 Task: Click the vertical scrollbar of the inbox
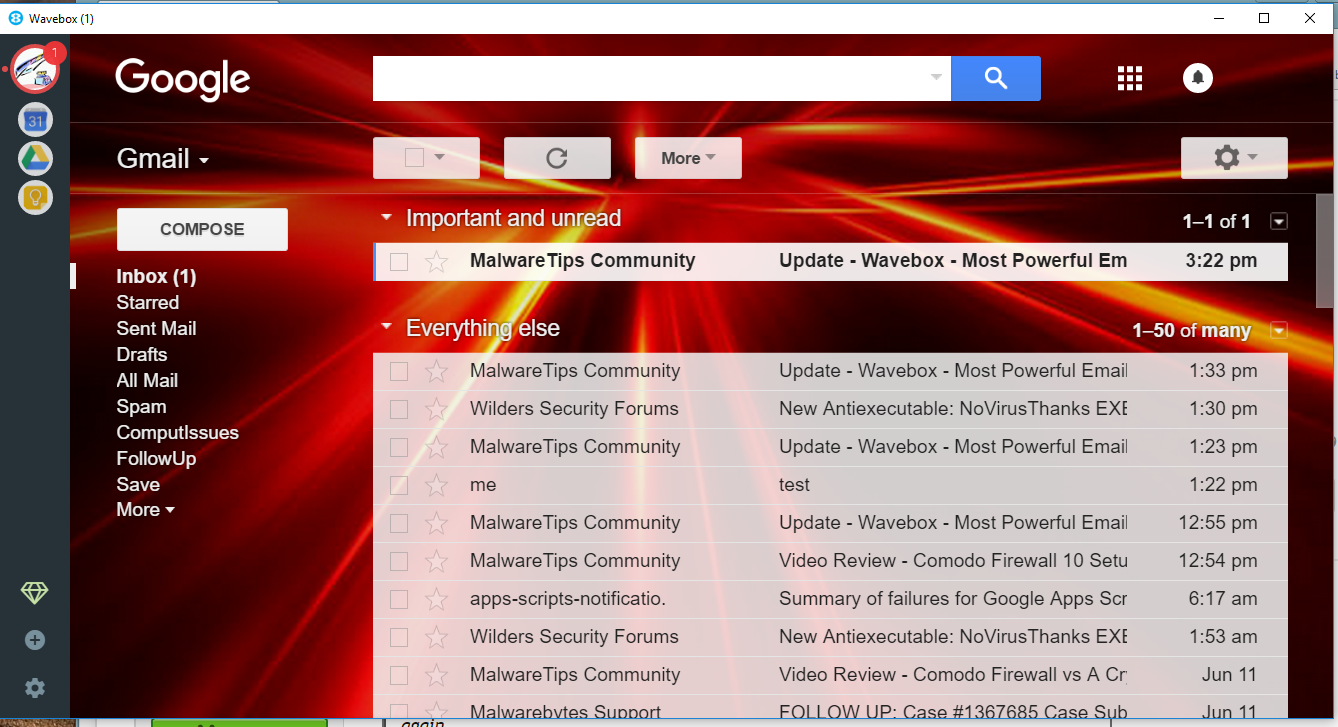[x=1325, y=250]
